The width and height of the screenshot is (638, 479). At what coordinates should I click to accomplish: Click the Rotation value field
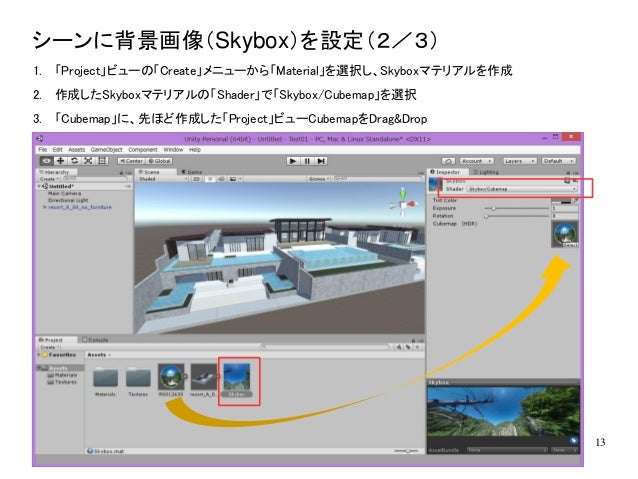565,216
